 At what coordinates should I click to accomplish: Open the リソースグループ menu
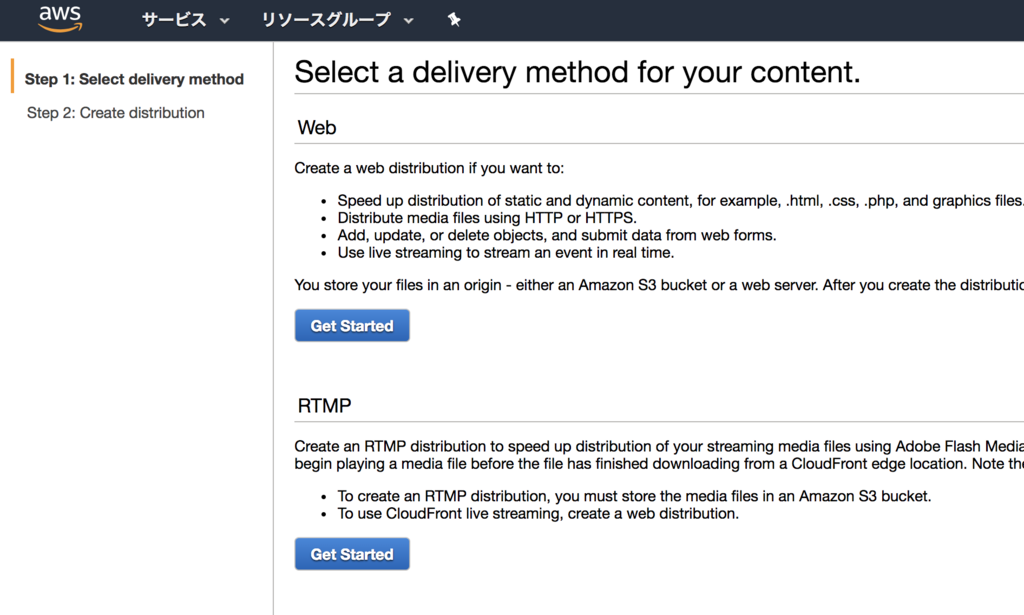pyautogui.click(x=325, y=20)
